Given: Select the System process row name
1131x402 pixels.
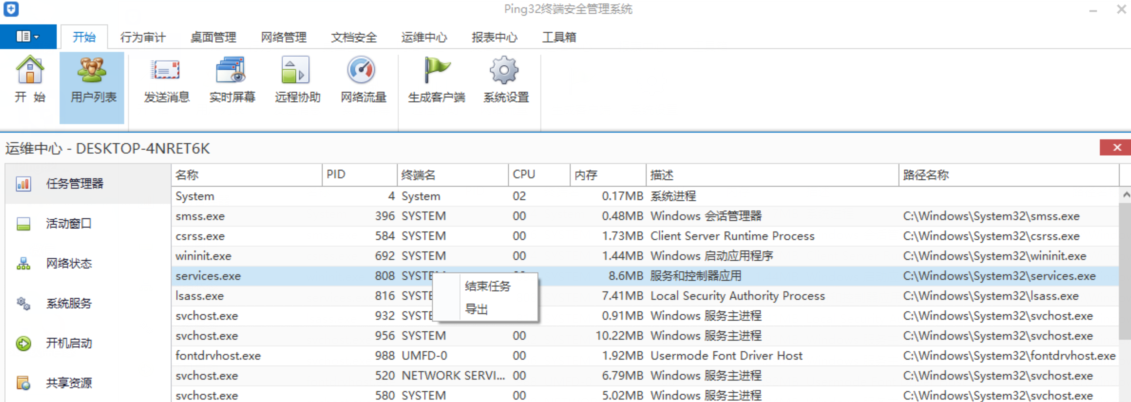Looking at the screenshot, I should (195, 196).
